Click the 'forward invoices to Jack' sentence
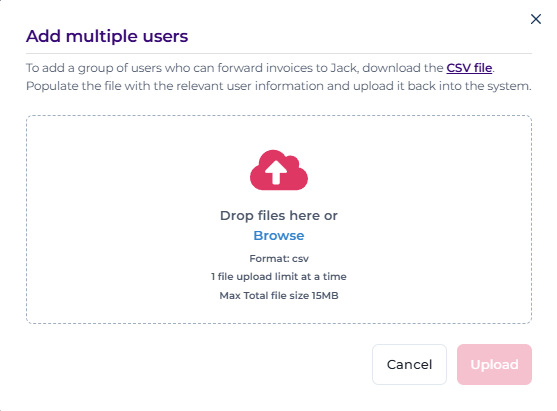 click(x=260, y=67)
